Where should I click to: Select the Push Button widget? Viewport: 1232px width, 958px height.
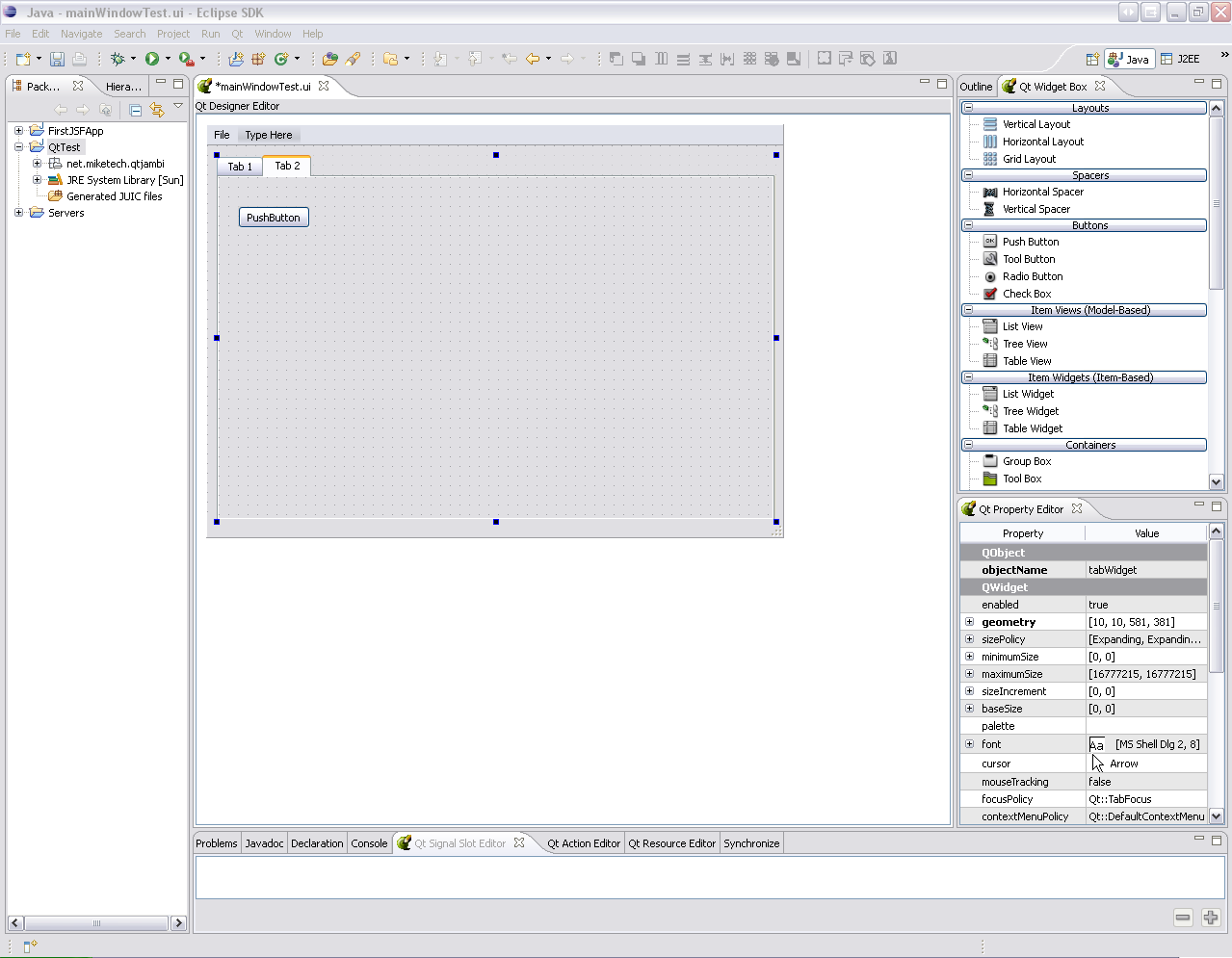tap(1030, 242)
